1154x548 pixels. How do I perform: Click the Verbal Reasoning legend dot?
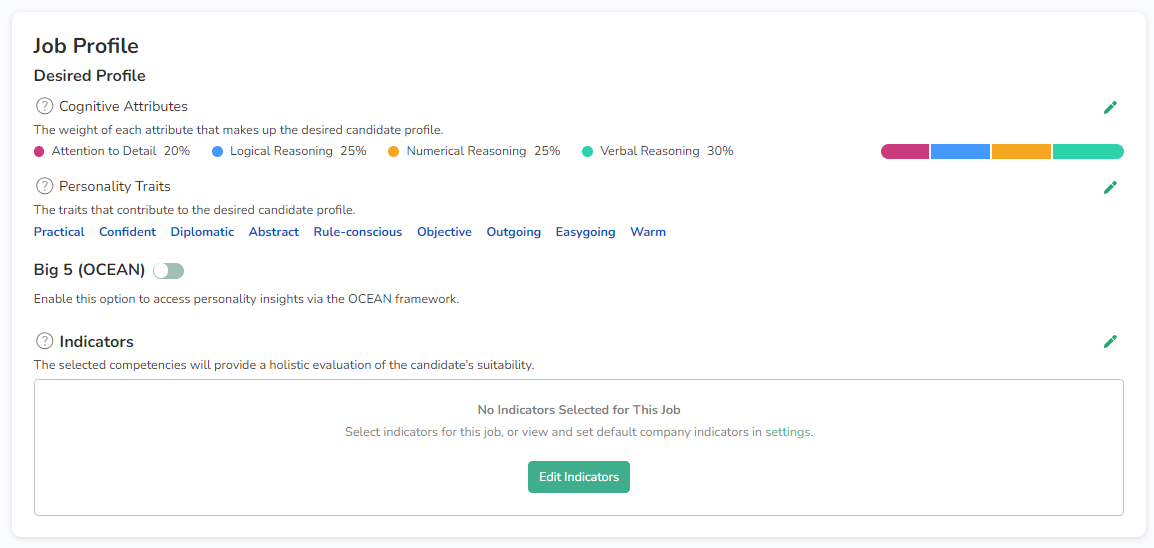pyautogui.click(x=587, y=152)
